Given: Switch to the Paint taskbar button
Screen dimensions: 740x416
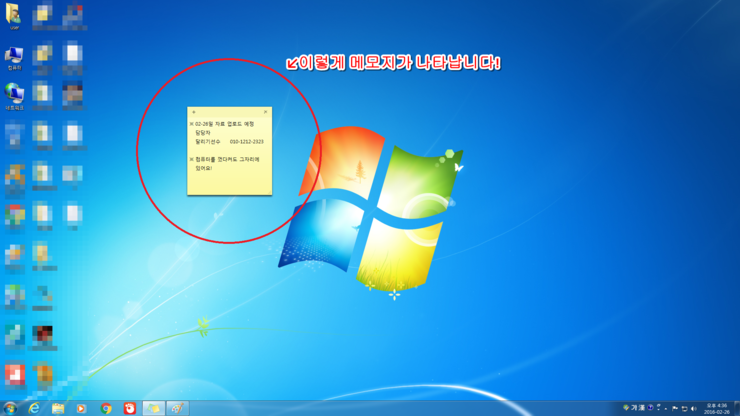Looking at the screenshot, I should point(177,408).
